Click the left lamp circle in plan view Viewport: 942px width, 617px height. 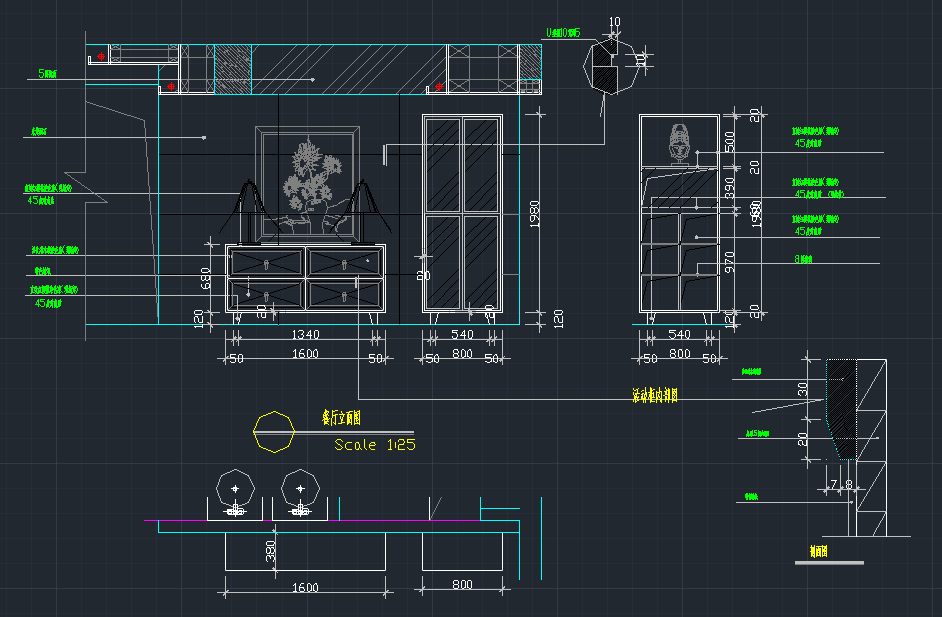coord(236,489)
